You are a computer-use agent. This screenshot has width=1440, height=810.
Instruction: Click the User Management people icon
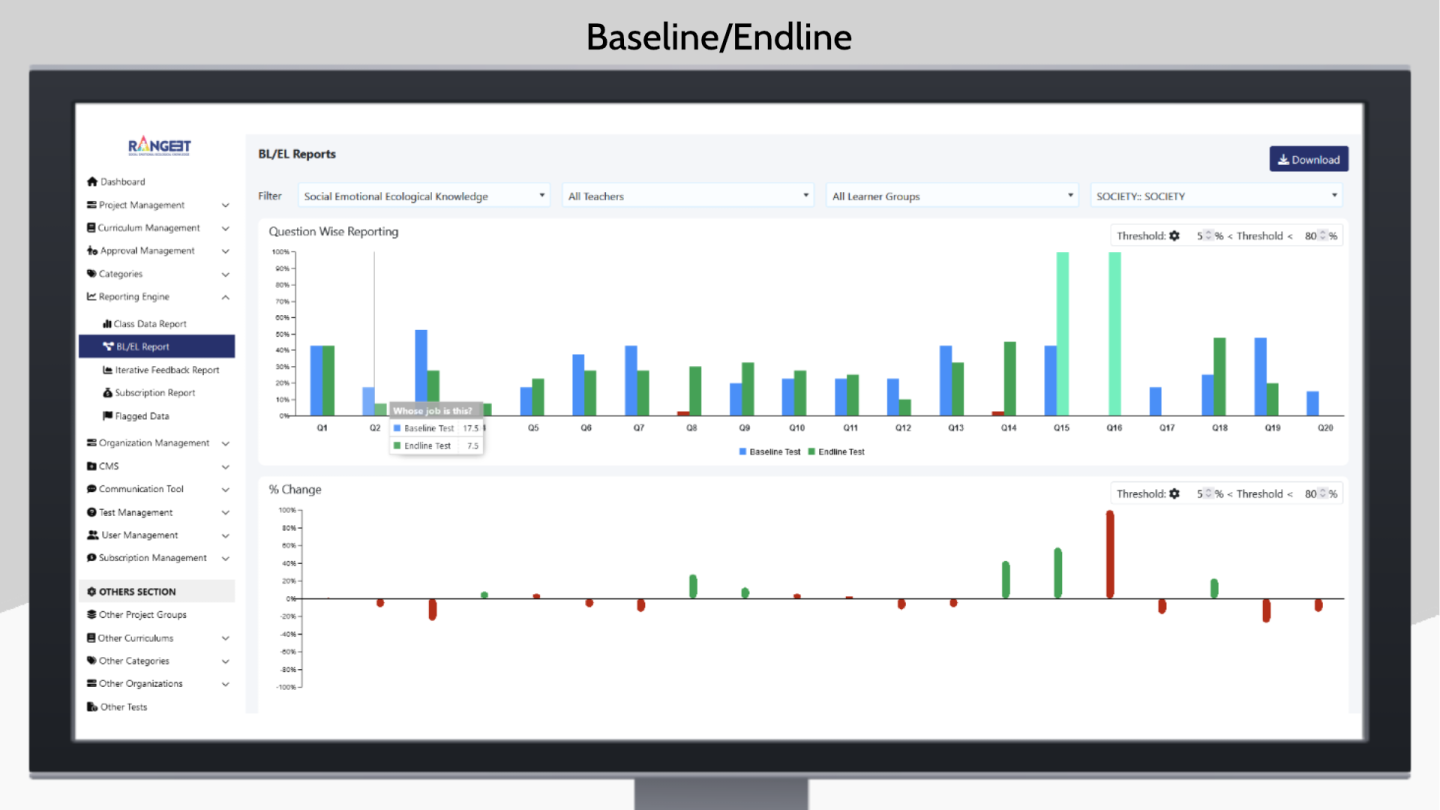tap(92, 535)
